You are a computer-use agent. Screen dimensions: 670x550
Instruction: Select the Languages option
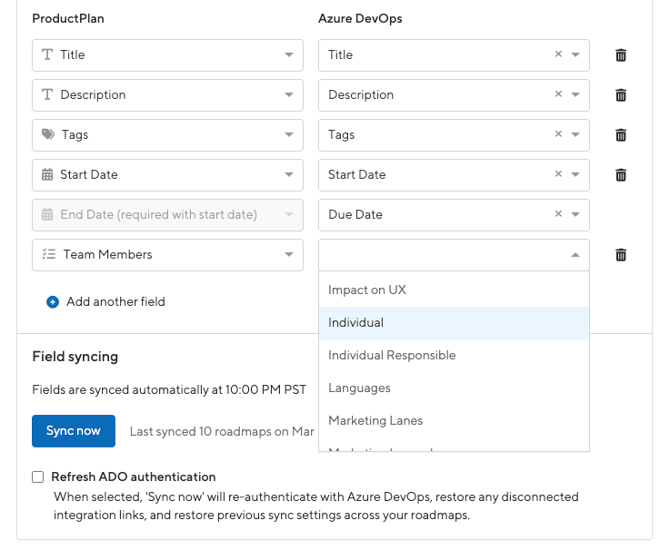(x=359, y=388)
